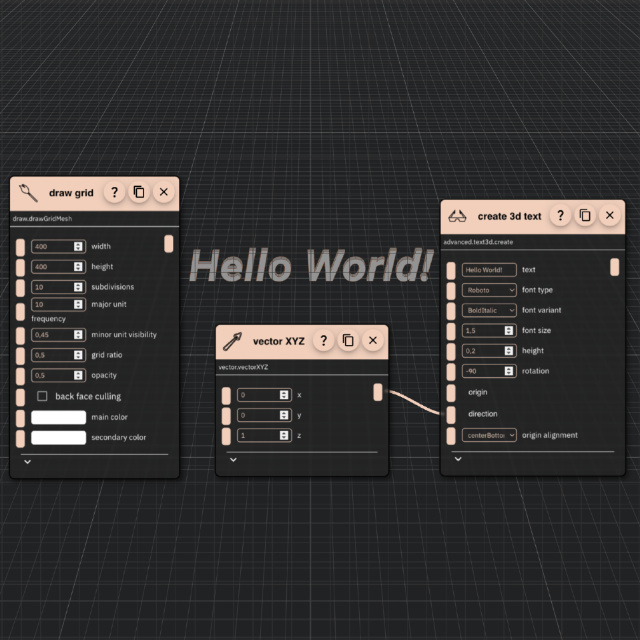Click the rendered Hello World! 3D text

312,266
